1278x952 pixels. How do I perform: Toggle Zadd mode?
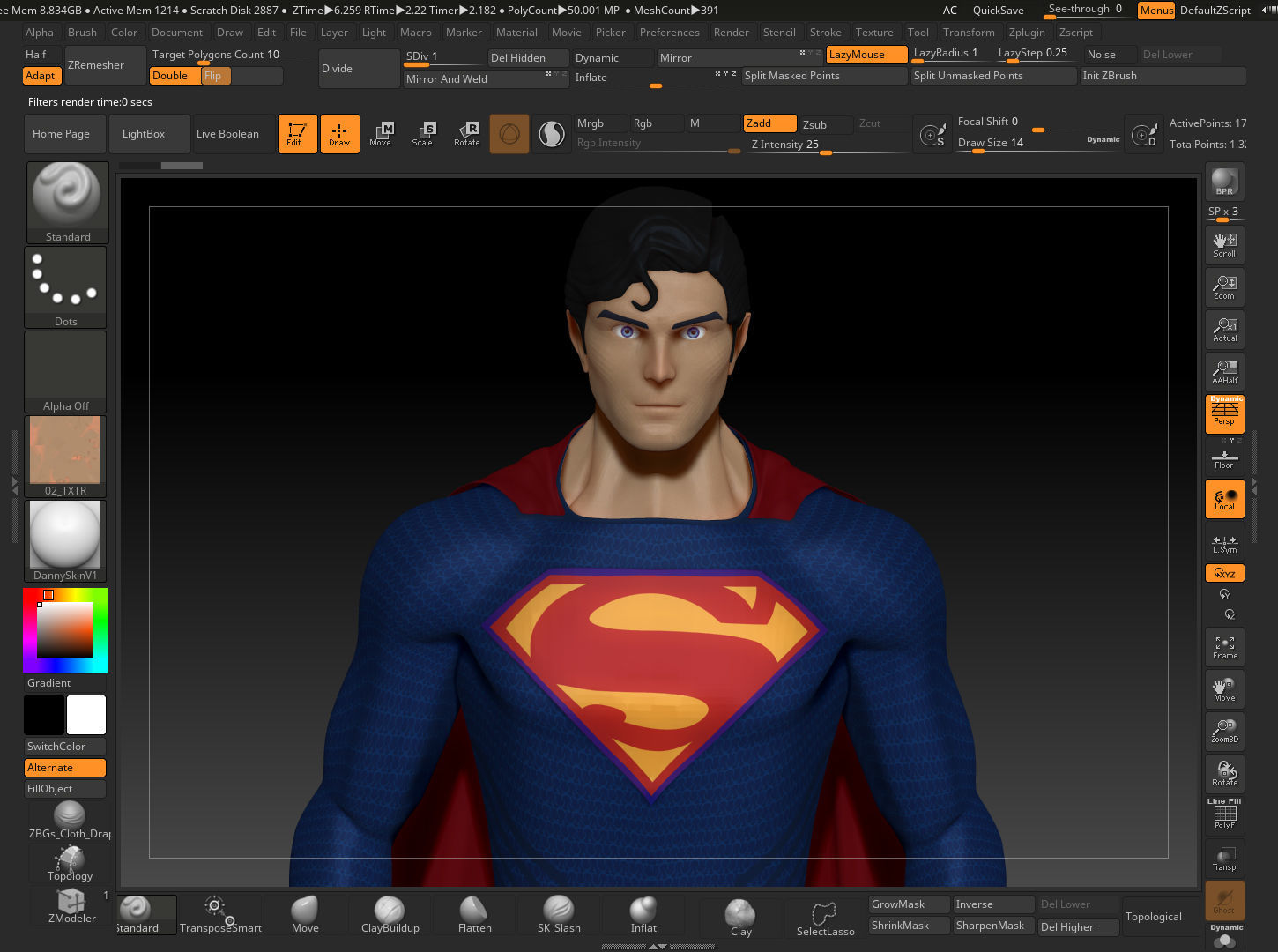point(769,123)
